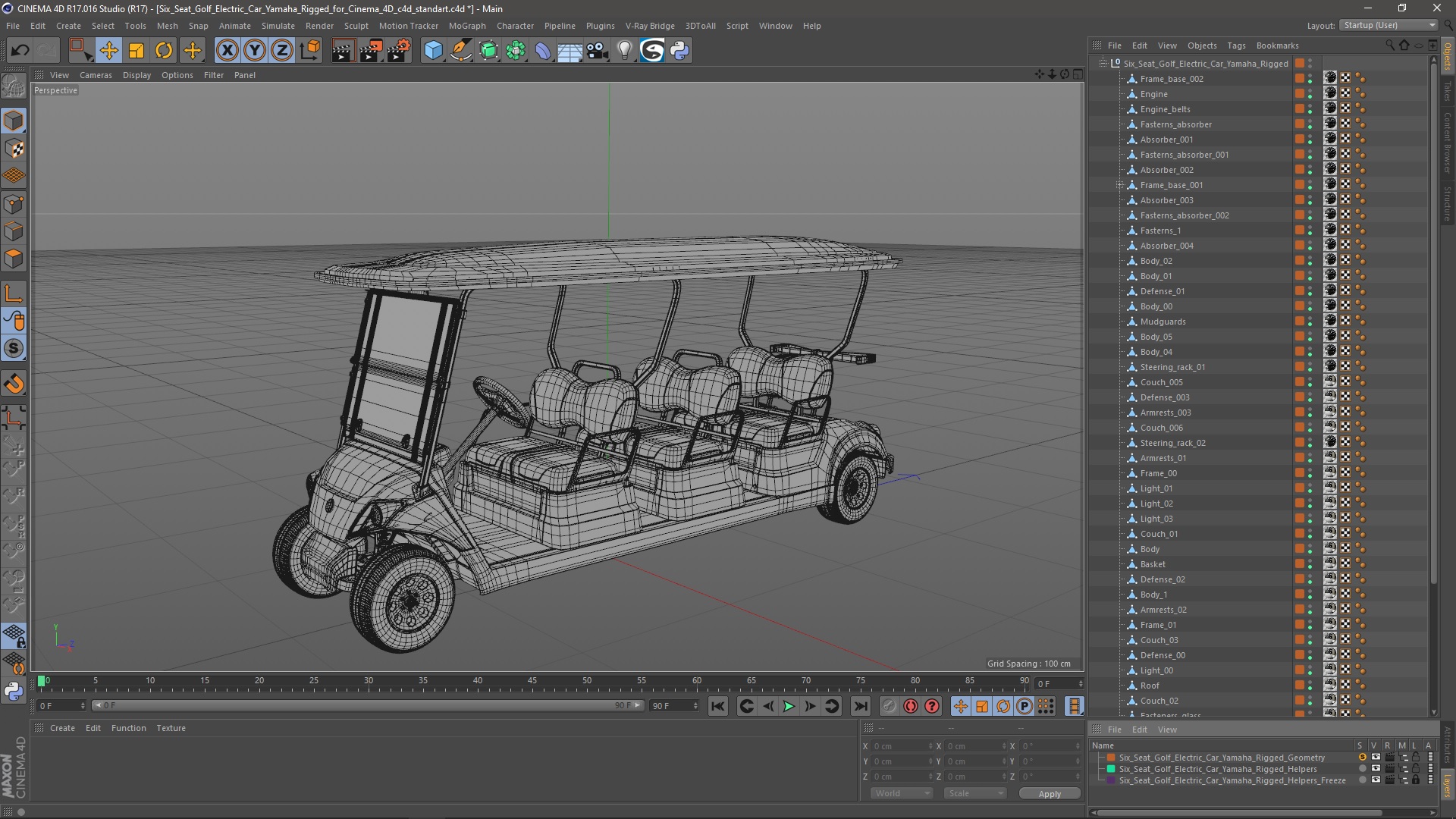
Task: Open Edit Render Settings icon
Action: point(399,51)
